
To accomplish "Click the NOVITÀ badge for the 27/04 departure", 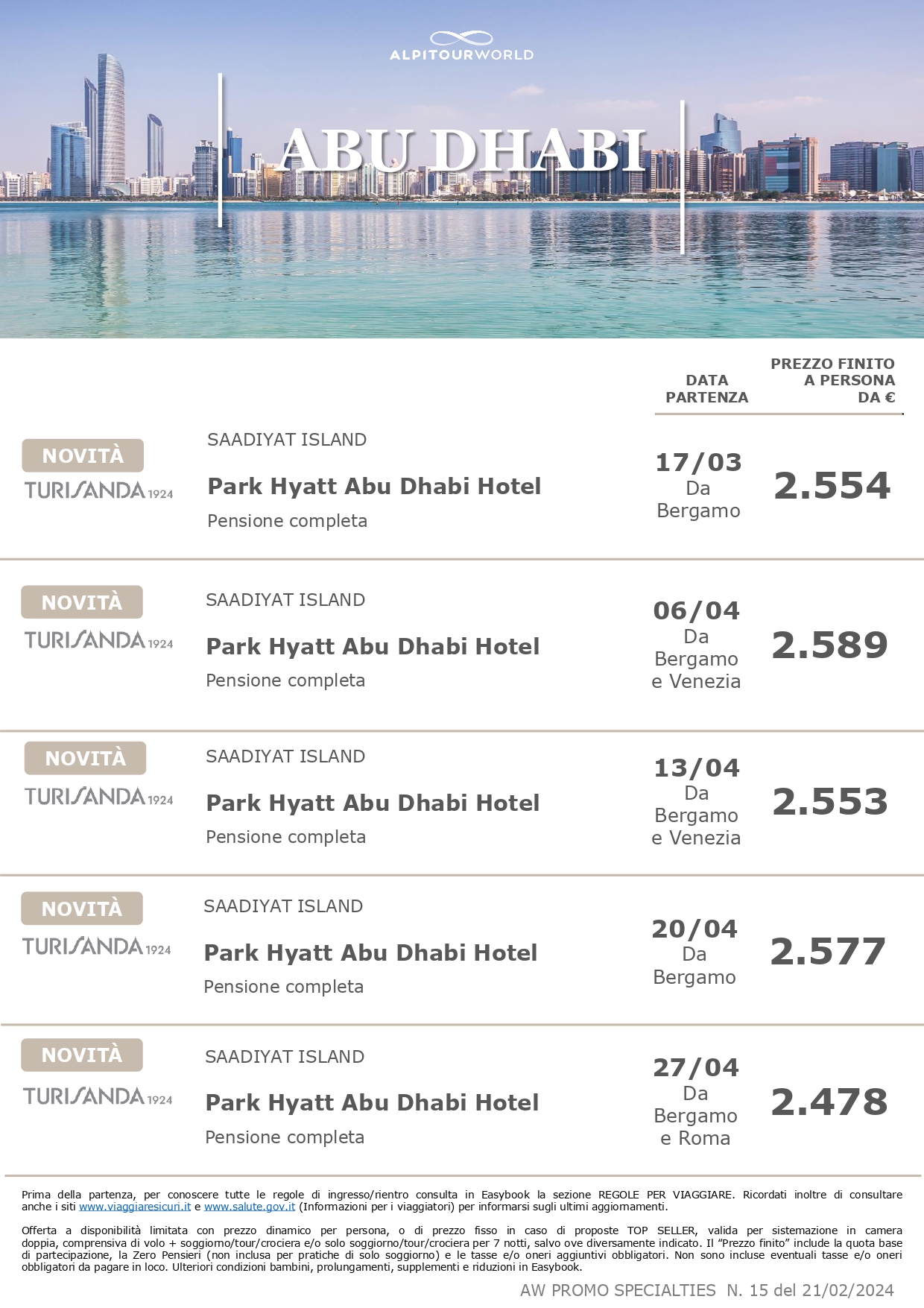I will pos(82,1055).
